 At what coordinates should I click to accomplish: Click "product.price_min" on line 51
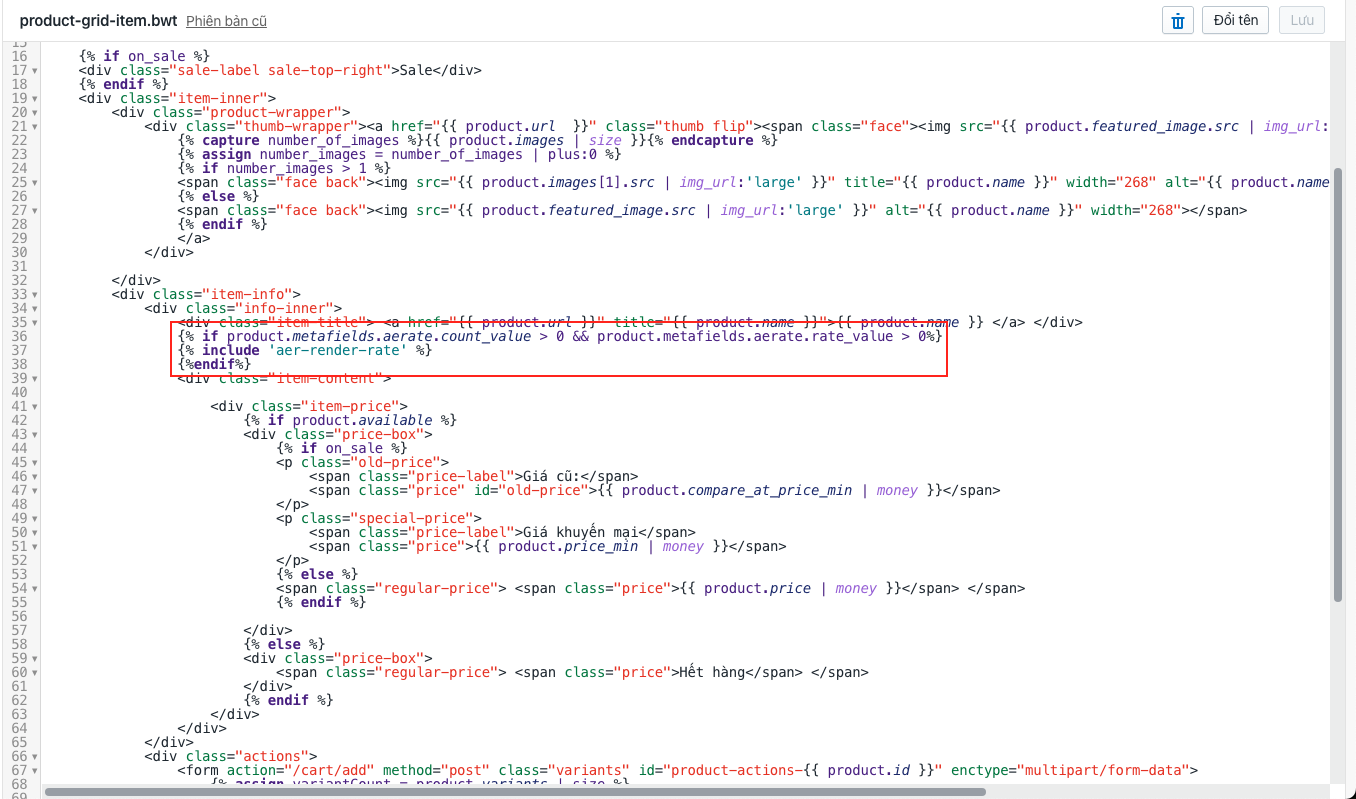coord(568,546)
